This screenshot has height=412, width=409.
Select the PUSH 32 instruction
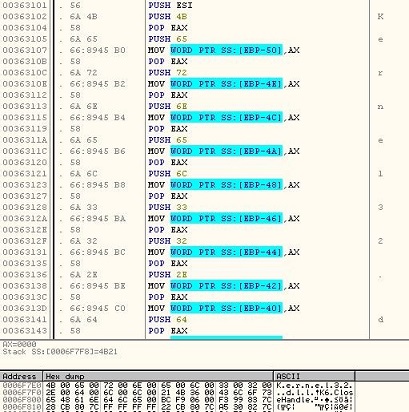168,241
